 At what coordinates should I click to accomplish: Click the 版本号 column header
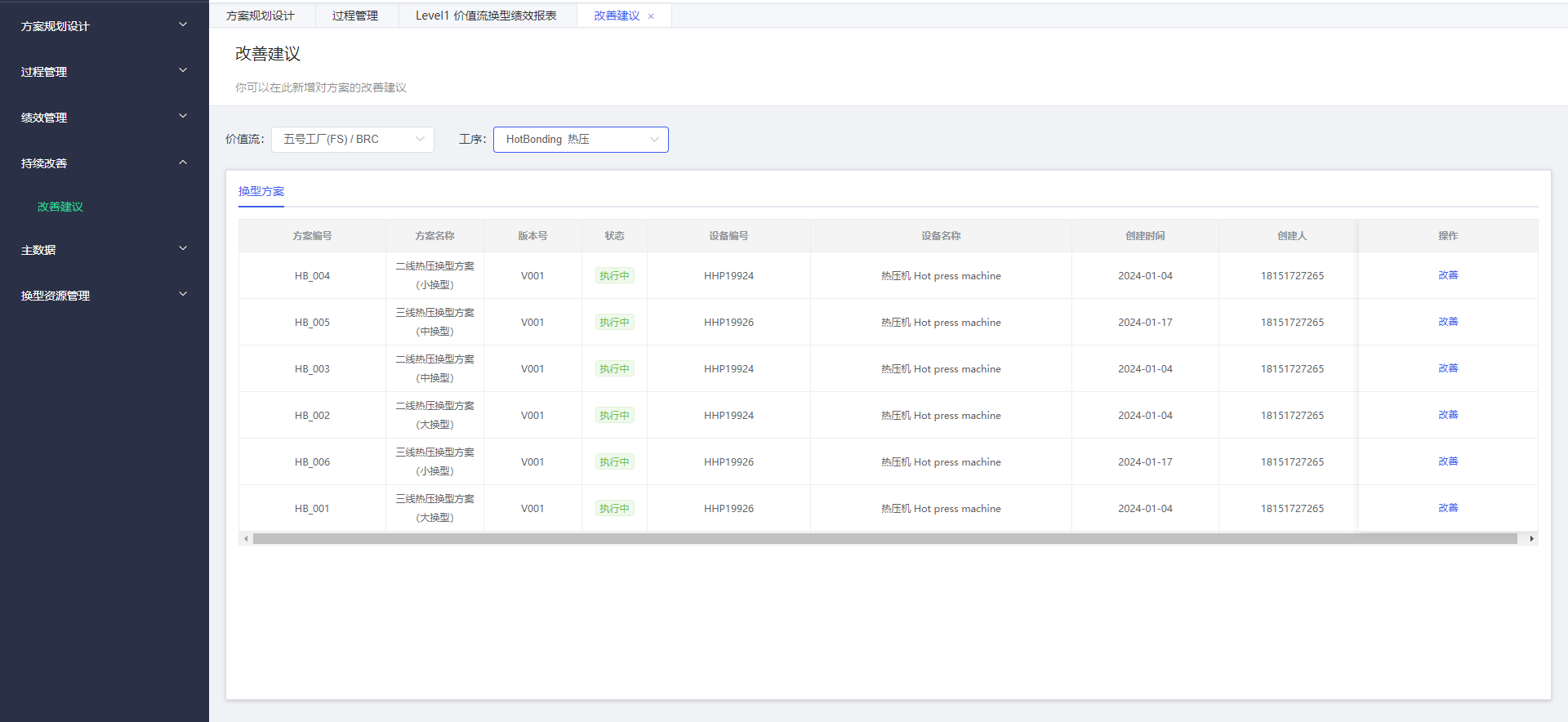pyautogui.click(x=532, y=236)
